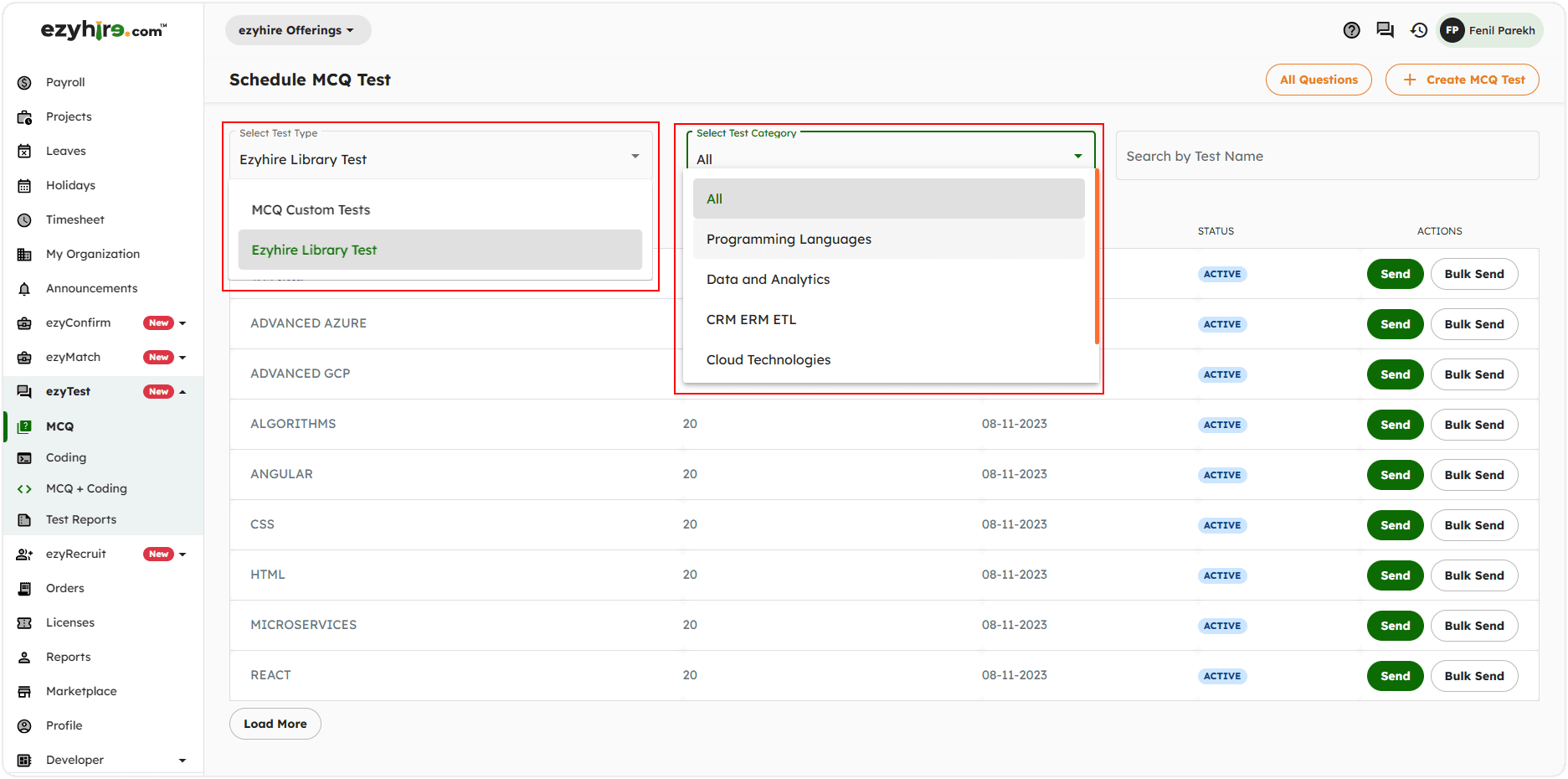The height and width of the screenshot is (779, 1568).
Task: Click the Timesheet clock icon
Action: [24, 219]
